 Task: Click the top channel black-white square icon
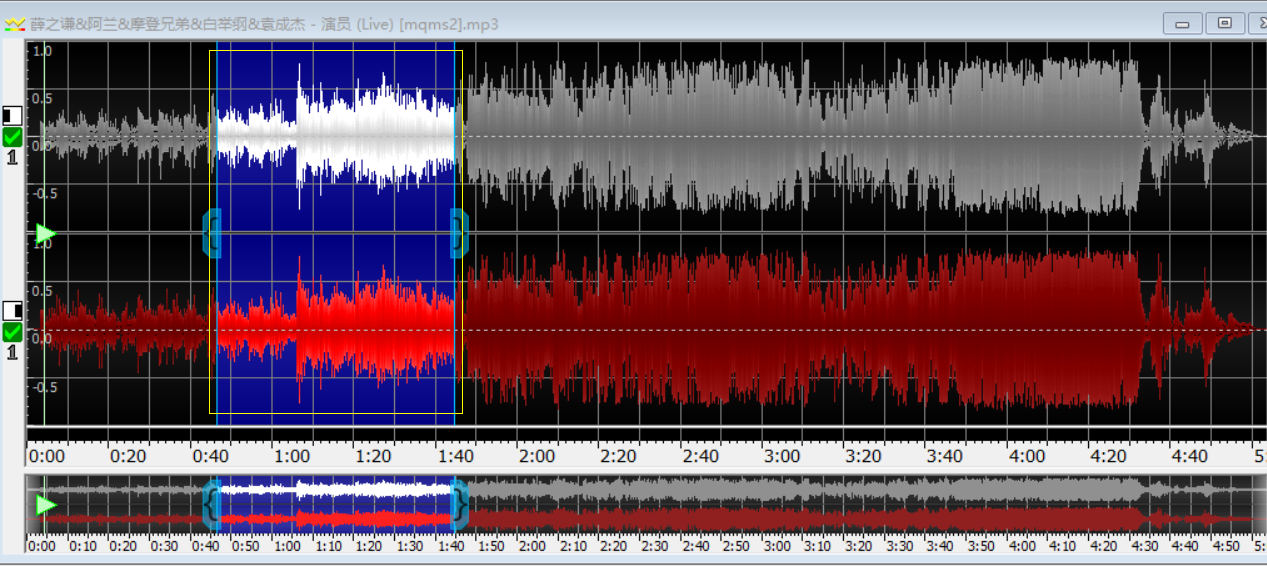point(12,115)
